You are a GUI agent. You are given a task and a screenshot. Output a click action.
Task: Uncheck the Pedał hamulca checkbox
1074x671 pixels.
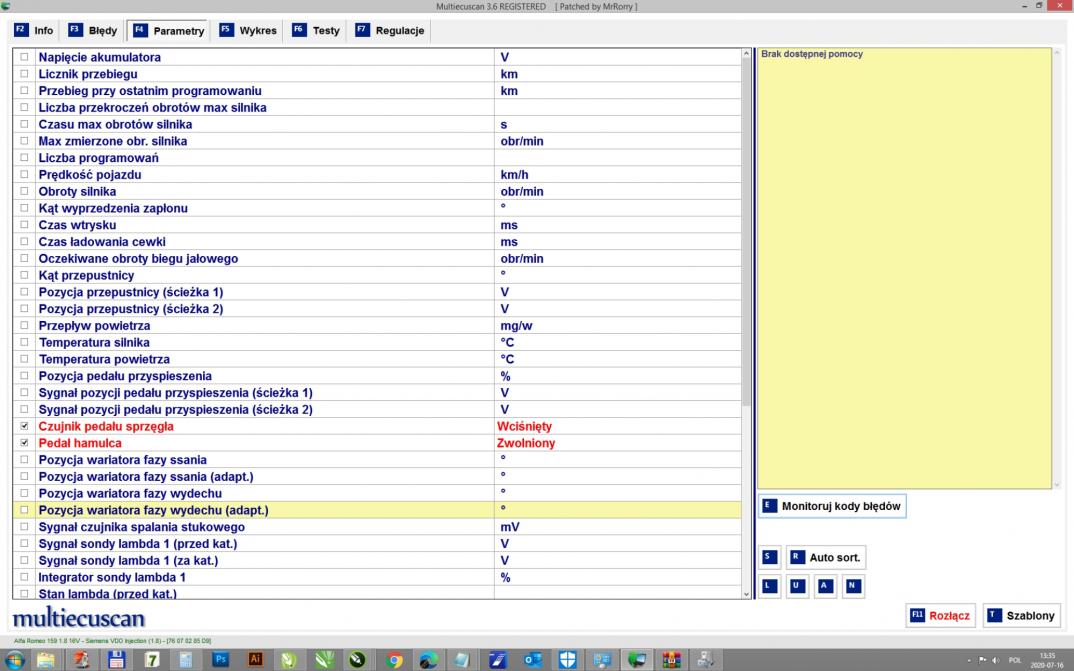tap(25, 443)
